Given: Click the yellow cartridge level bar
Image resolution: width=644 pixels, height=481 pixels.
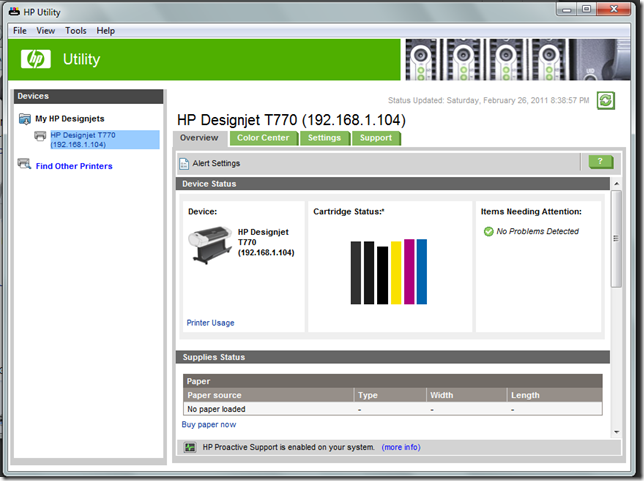Looking at the screenshot, I should [x=395, y=272].
